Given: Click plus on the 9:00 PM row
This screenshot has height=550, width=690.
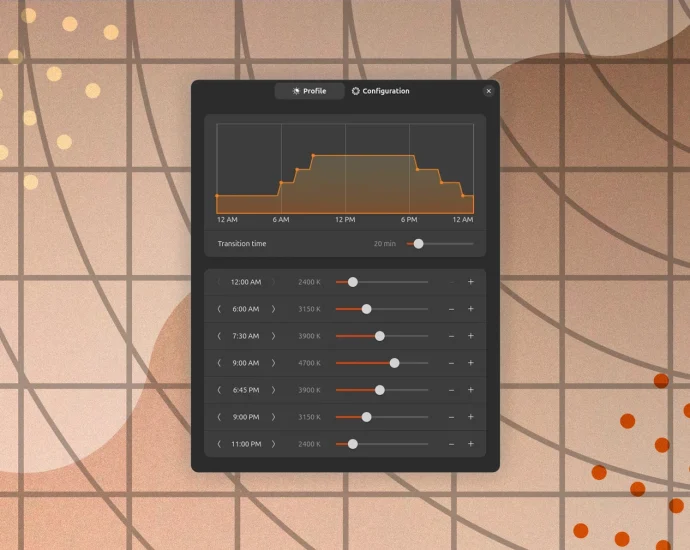Looking at the screenshot, I should 470,417.
